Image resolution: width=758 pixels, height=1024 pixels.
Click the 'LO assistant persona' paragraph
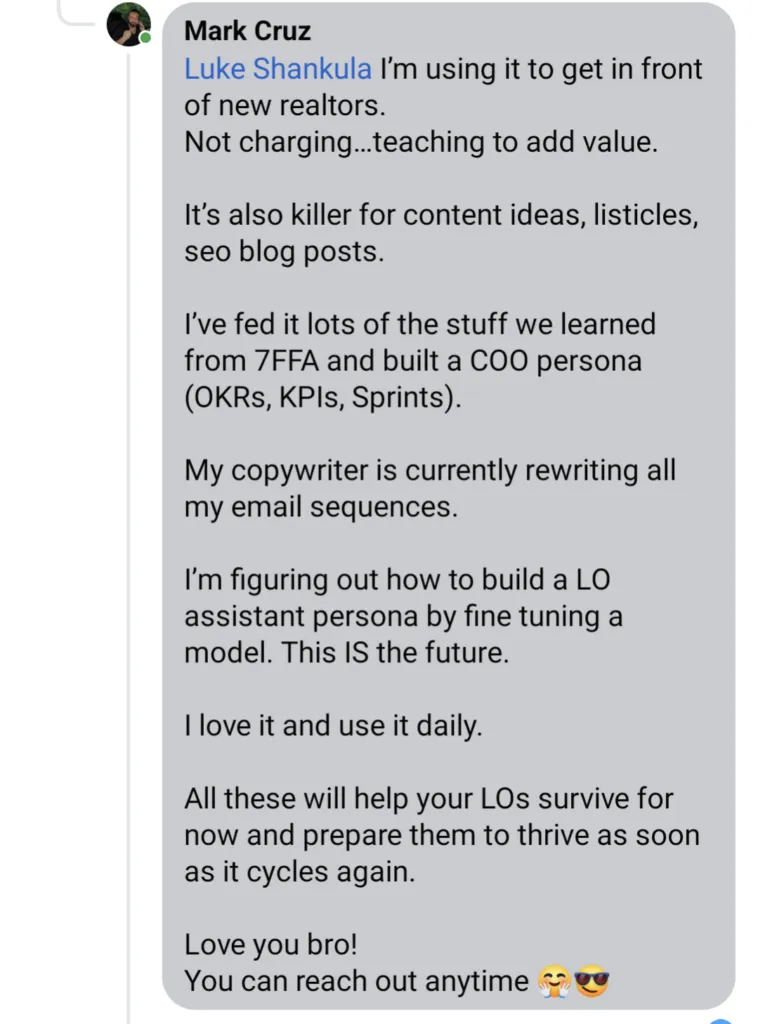tap(403, 616)
